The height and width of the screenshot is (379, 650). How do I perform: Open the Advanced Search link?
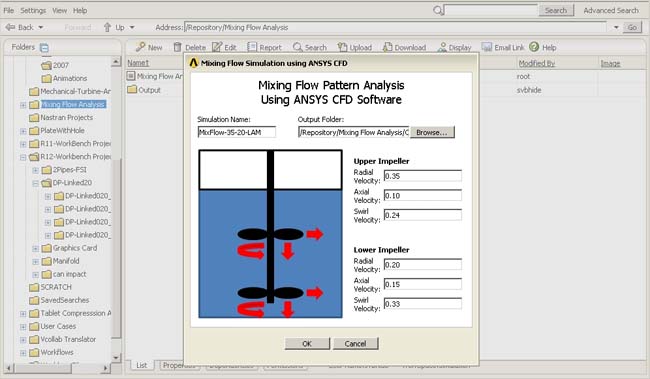(611, 10)
